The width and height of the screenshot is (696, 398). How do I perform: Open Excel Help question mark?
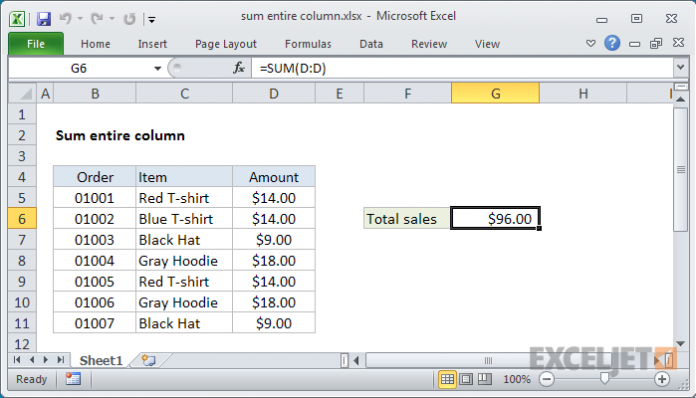pyautogui.click(x=612, y=43)
